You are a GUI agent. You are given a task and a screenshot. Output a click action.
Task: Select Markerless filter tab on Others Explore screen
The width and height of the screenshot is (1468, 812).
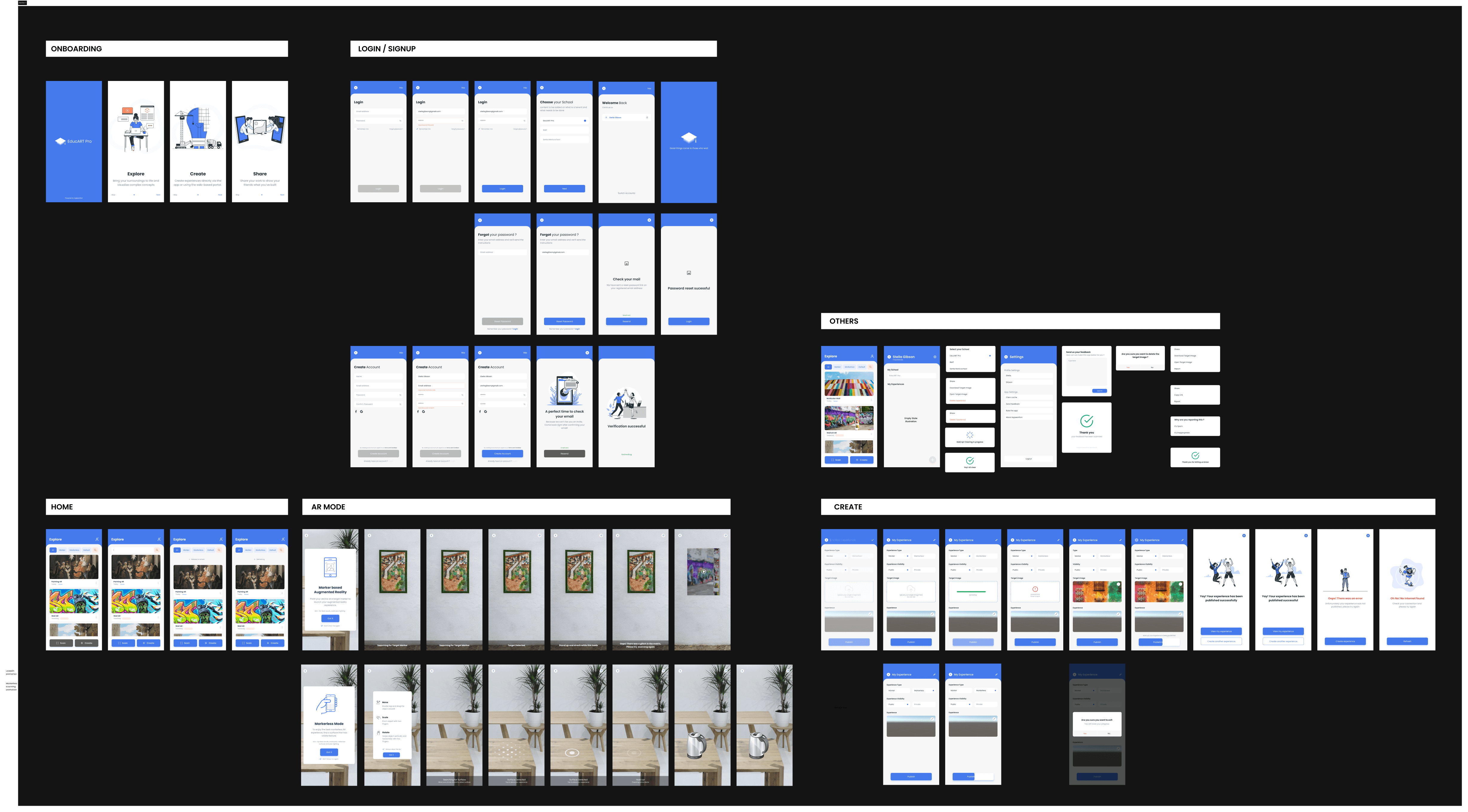coord(850,367)
